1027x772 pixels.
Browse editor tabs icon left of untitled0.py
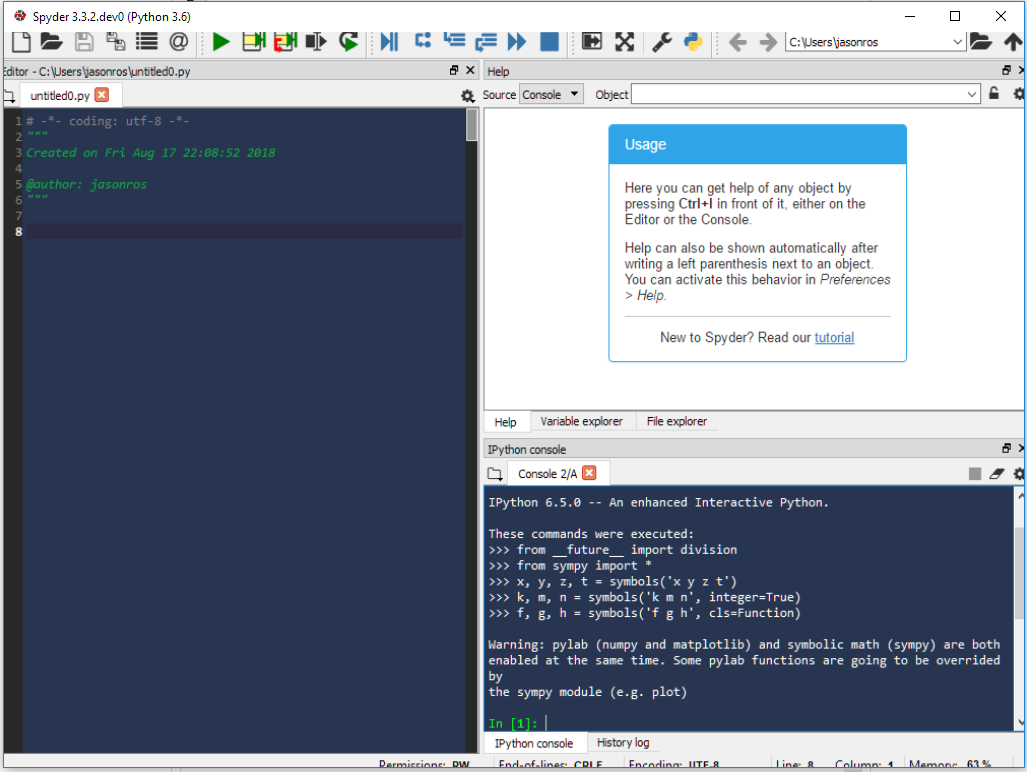pyautogui.click(x=9, y=96)
